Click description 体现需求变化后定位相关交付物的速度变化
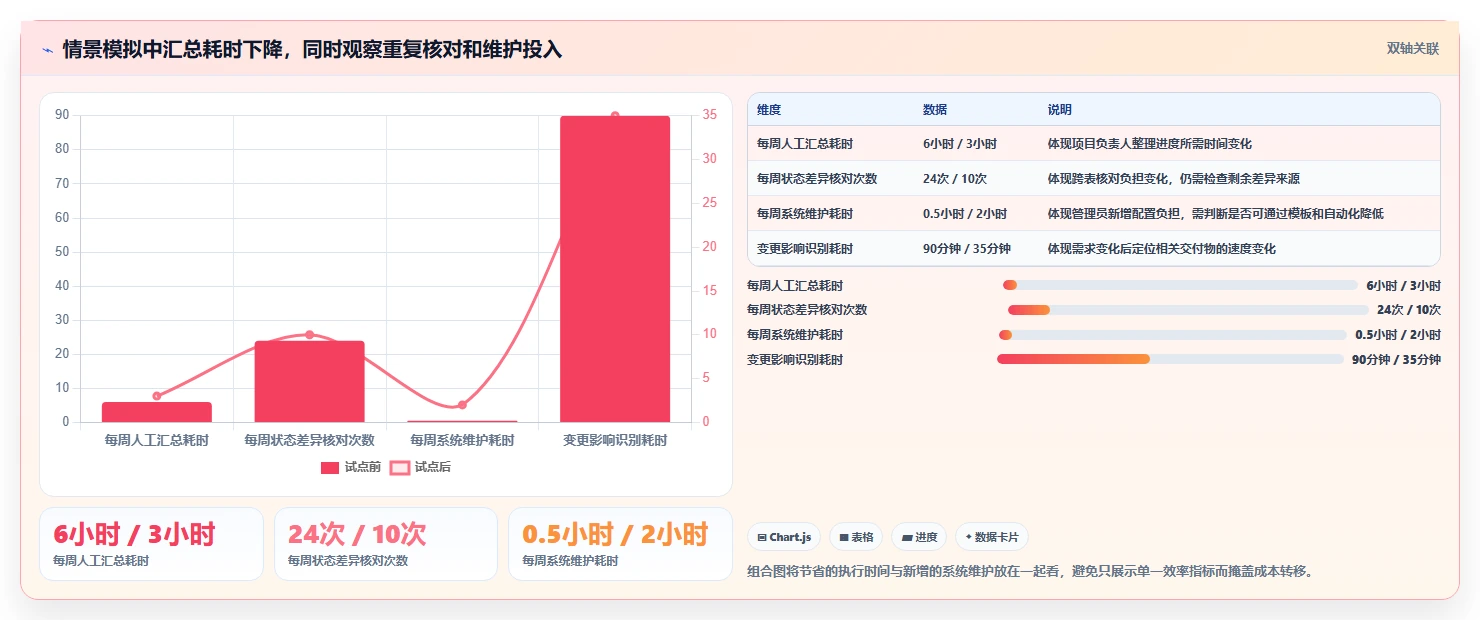Screen dimensions: 1480x620 point(1161,249)
